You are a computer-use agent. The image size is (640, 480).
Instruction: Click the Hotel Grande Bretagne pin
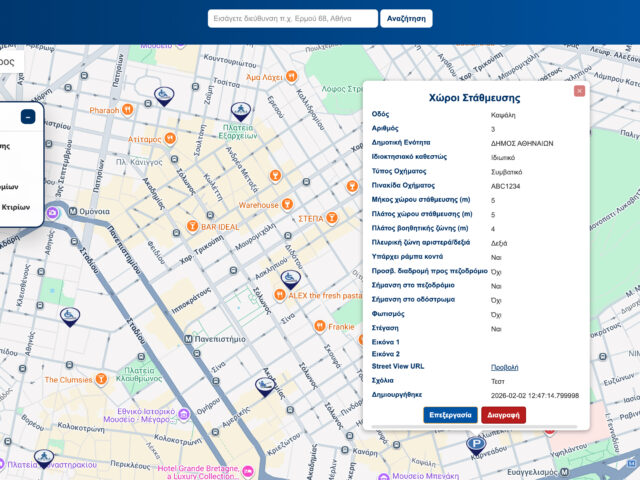tap(247, 472)
